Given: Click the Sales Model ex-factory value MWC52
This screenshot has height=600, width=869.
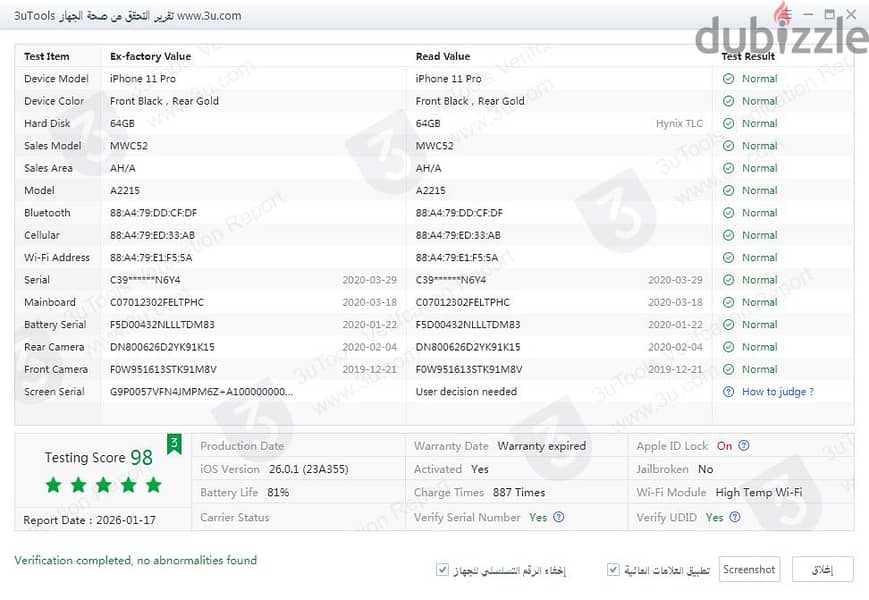Looking at the screenshot, I should pos(129,146).
